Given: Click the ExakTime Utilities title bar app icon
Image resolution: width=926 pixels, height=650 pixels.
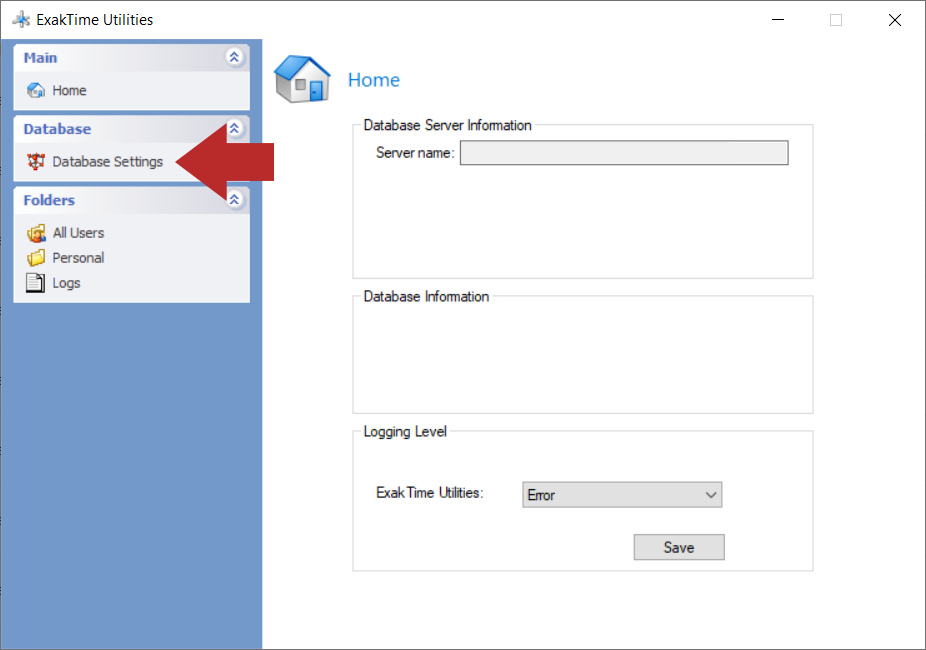Looking at the screenshot, I should [x=21, y=19].
